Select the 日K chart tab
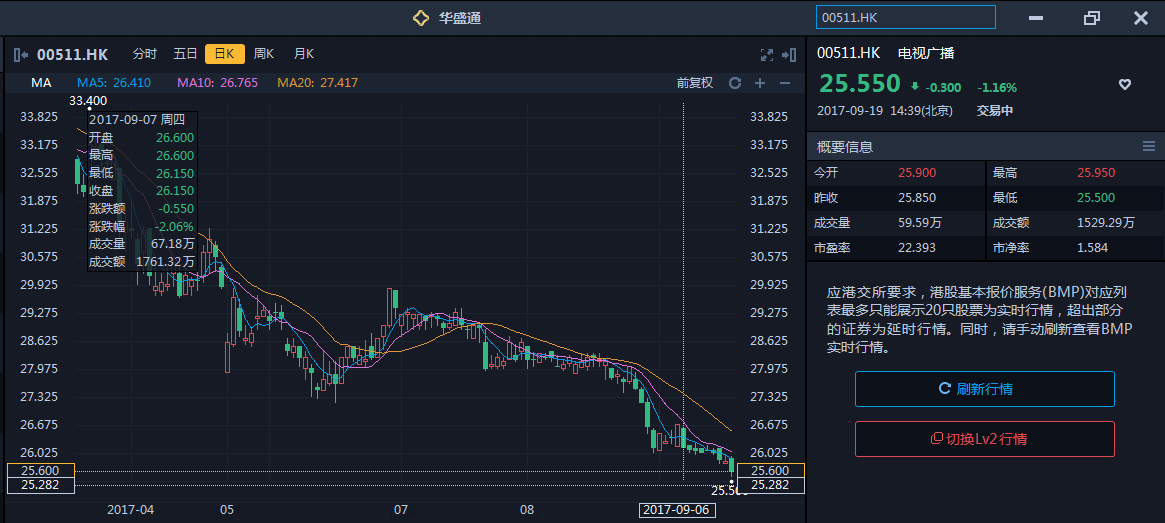This screenshot has width=1165, height=523. coord(224,54)
